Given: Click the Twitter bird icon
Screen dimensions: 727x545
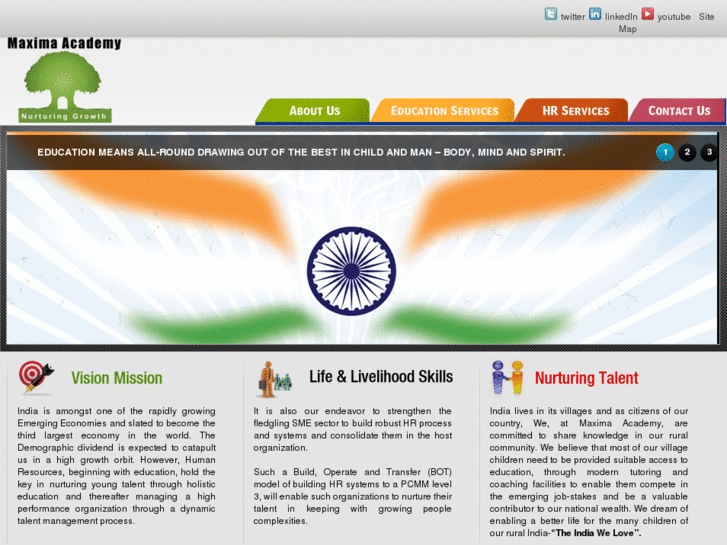Looking at the screenshot, I should pos(550,14).
